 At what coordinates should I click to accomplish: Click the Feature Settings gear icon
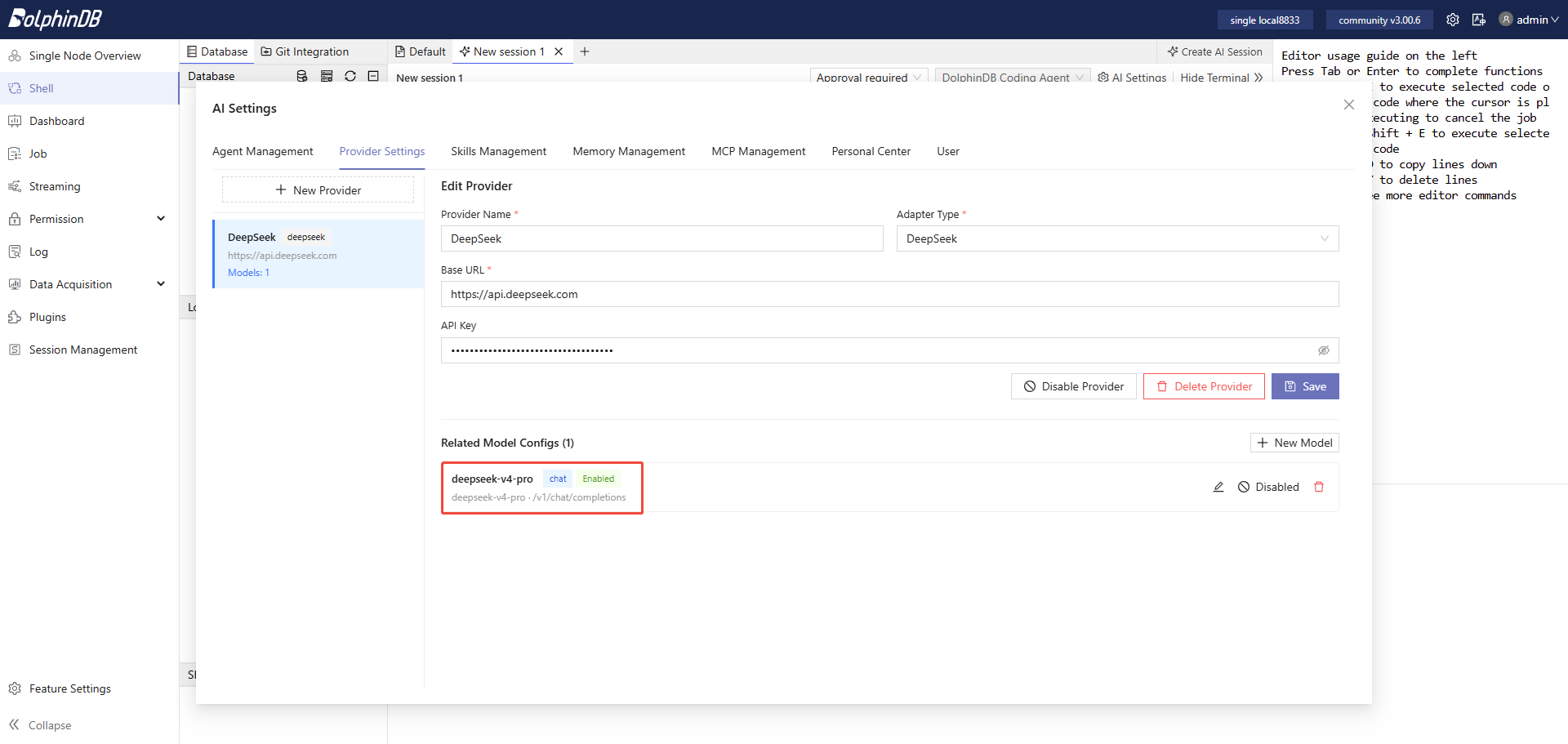coord(15,688)
